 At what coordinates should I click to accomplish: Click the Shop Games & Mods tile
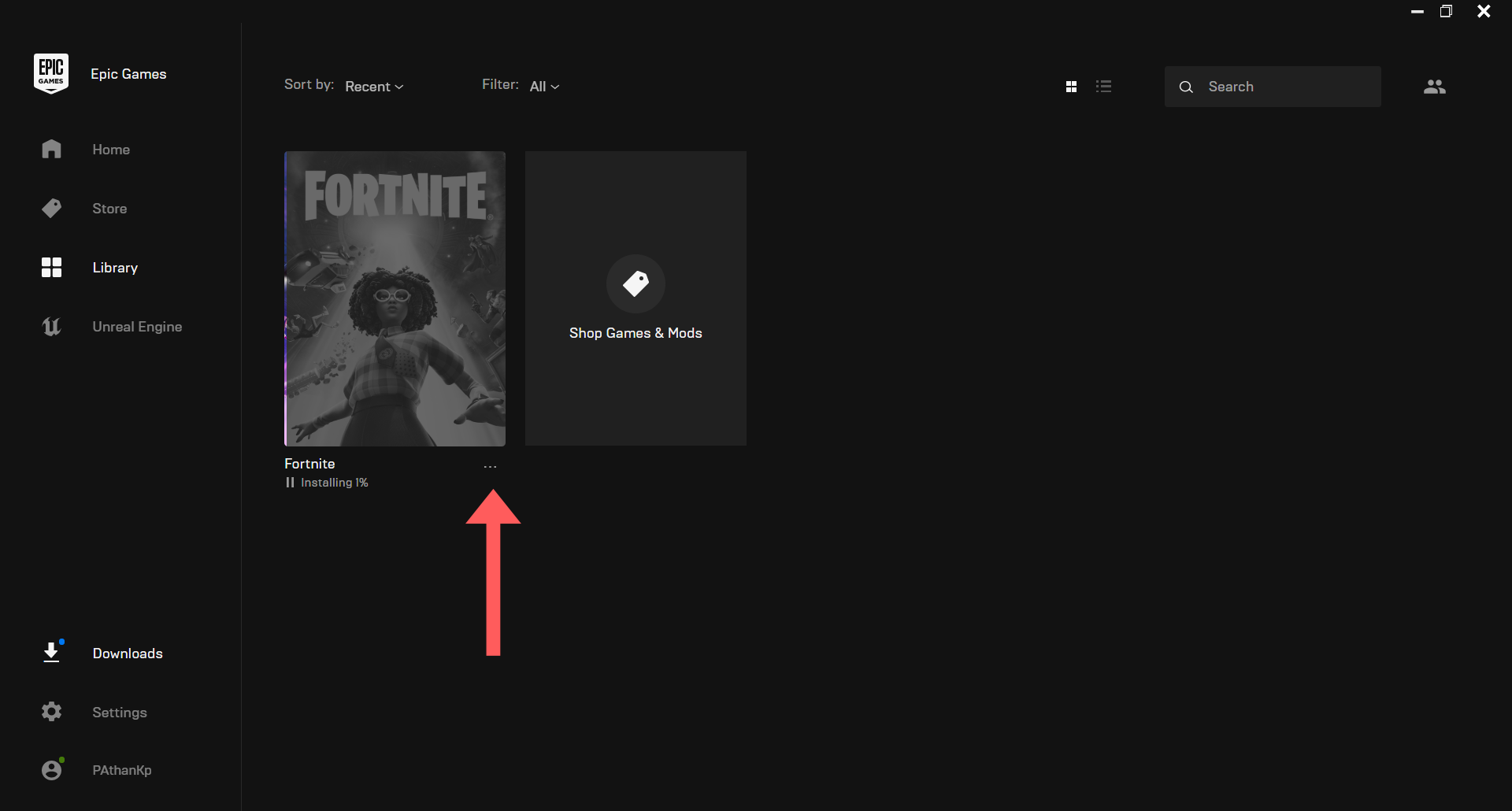[635, 298]
